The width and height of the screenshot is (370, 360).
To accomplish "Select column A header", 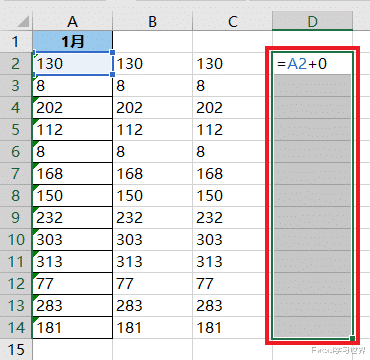I will click(72, 22).
